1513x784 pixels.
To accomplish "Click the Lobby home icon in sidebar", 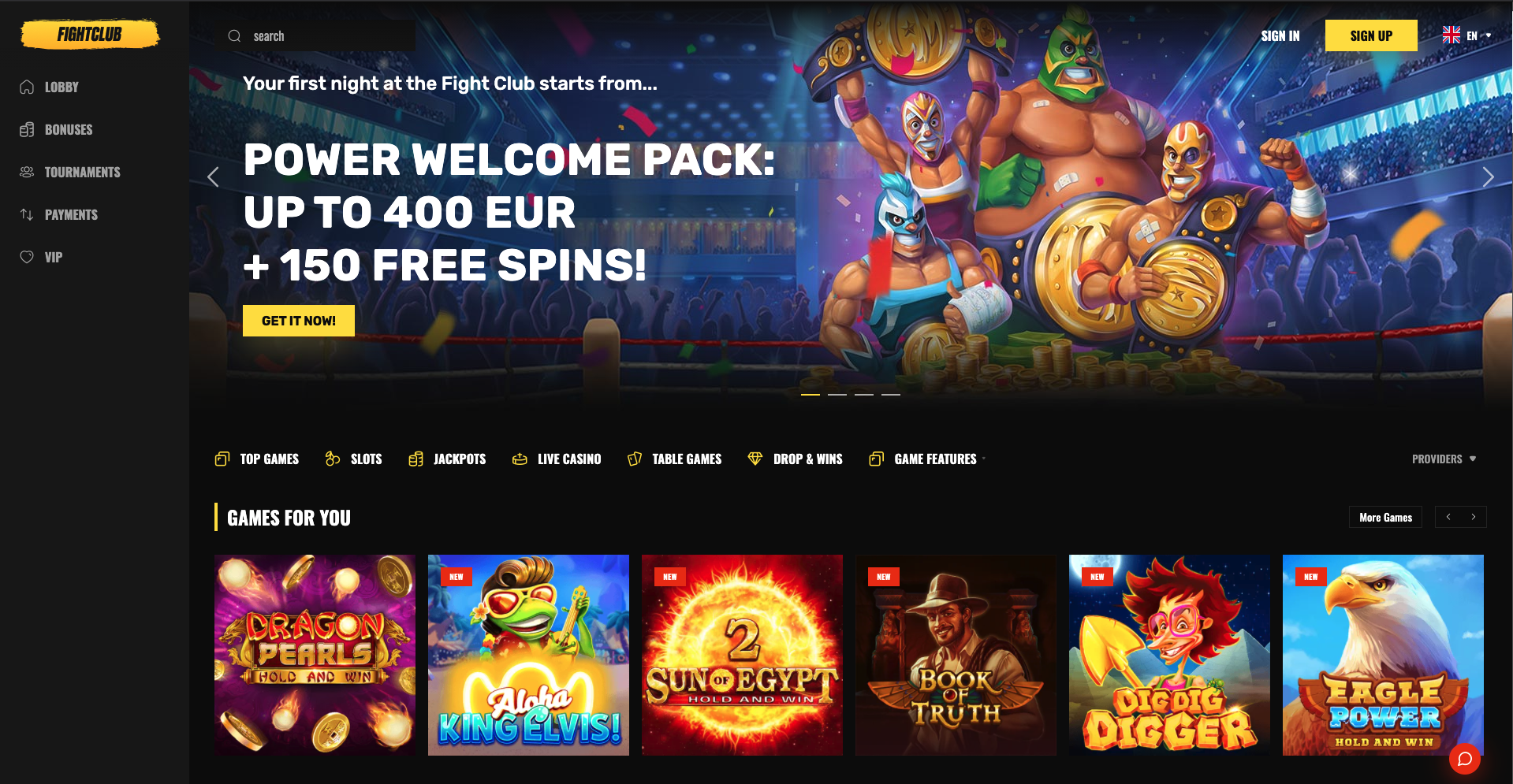I will pyautogui.click(x=27, y=87).
